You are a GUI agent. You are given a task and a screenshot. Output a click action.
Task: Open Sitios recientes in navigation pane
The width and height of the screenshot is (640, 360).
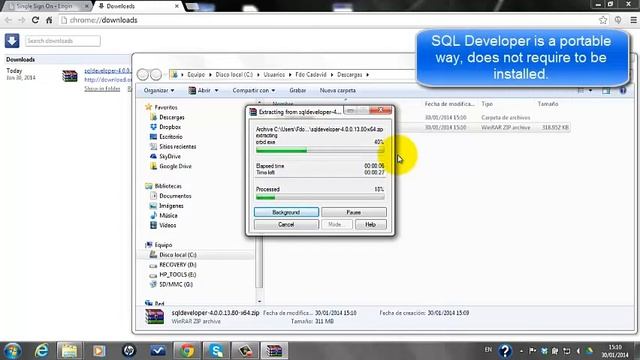click(178, 147)
